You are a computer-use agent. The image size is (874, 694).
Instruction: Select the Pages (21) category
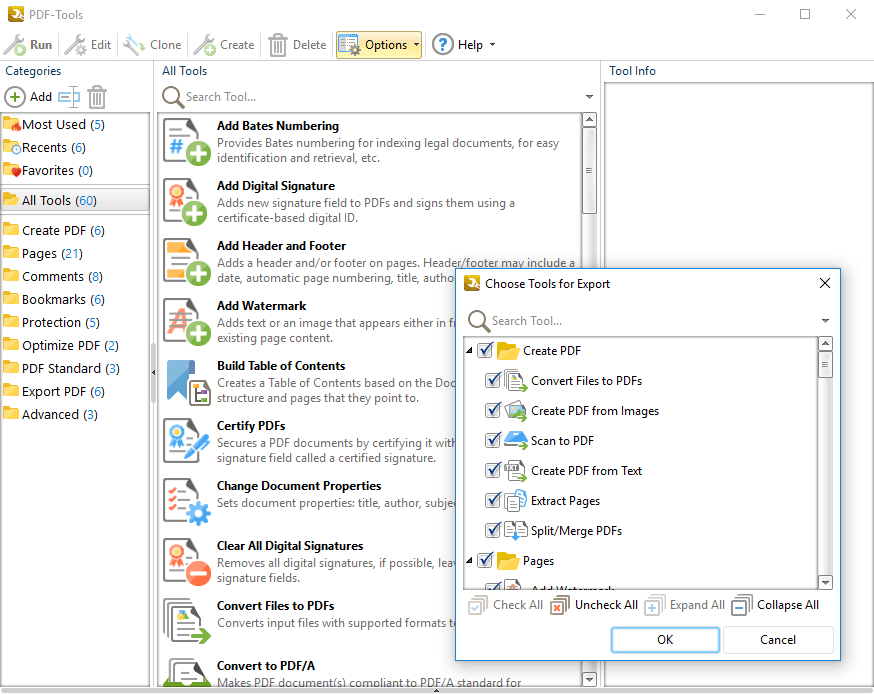pyautogui.click(x=75, y=254)
